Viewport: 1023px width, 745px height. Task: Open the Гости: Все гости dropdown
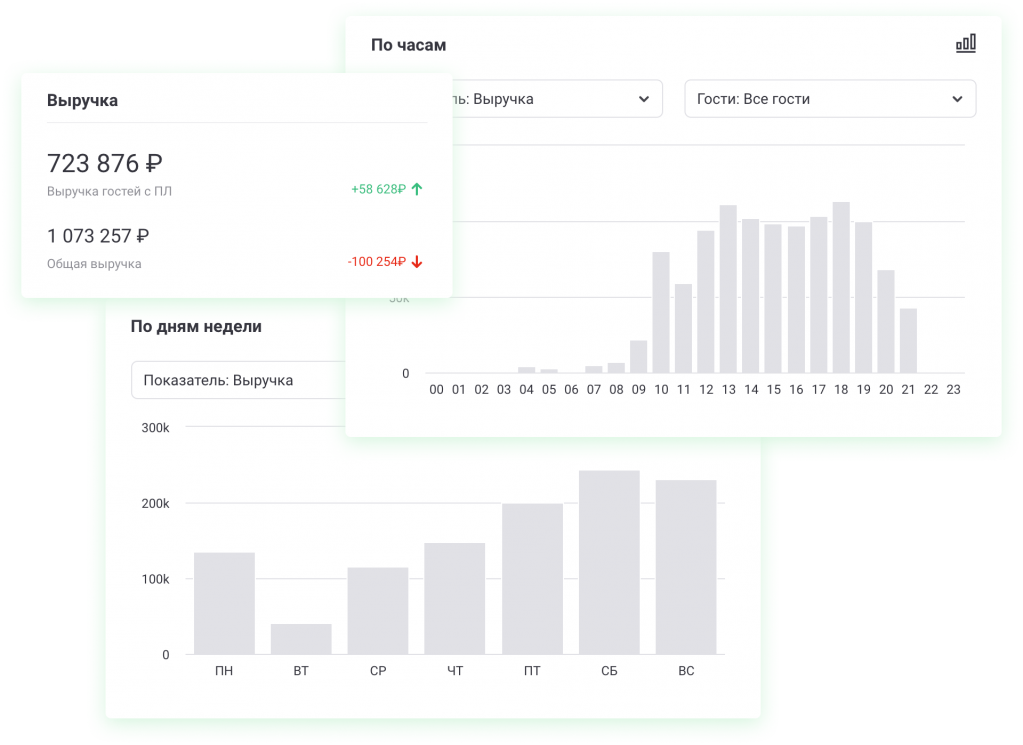(829, 99)
